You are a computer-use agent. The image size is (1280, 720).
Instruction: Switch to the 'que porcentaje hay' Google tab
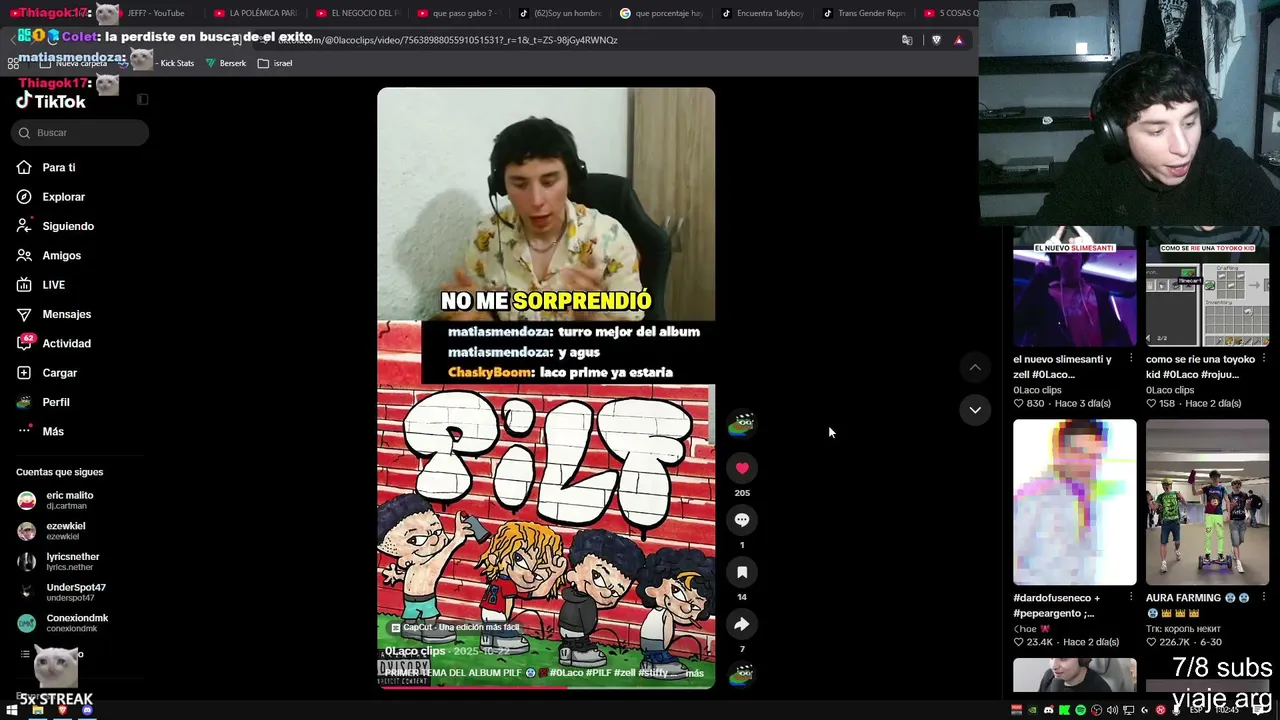click(661, 13)
